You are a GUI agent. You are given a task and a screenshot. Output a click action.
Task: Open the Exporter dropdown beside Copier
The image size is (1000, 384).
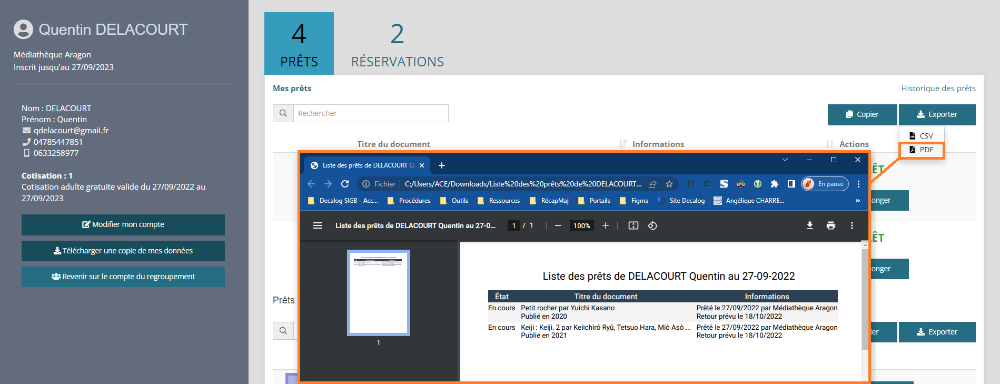[937, 114]
